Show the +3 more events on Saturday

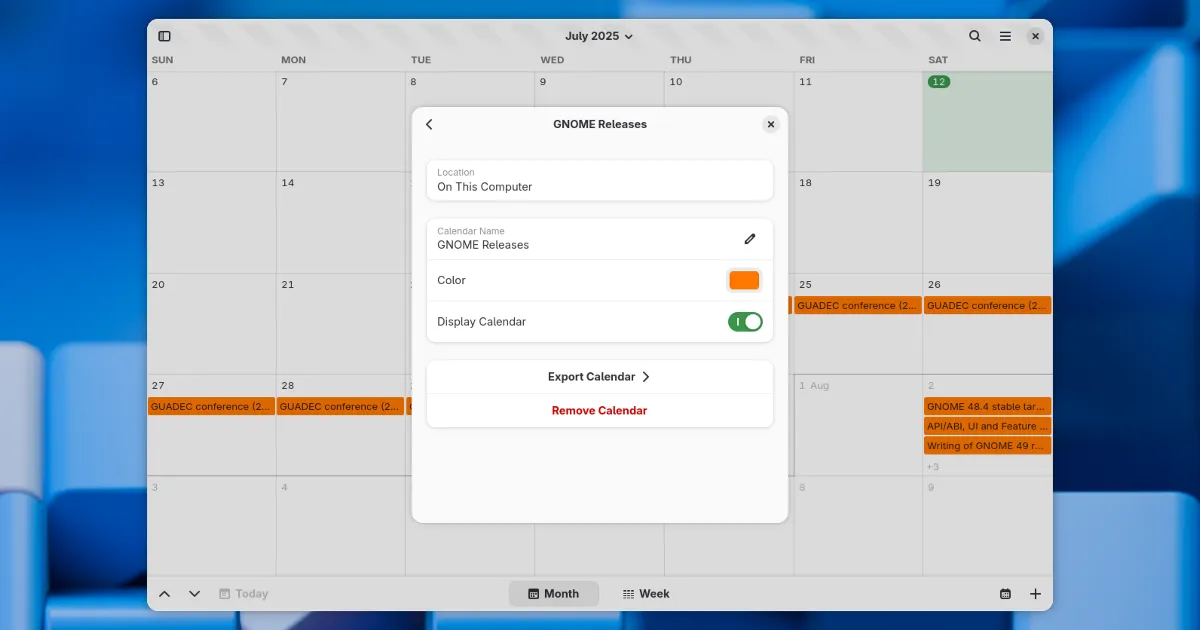coord(932,467)
